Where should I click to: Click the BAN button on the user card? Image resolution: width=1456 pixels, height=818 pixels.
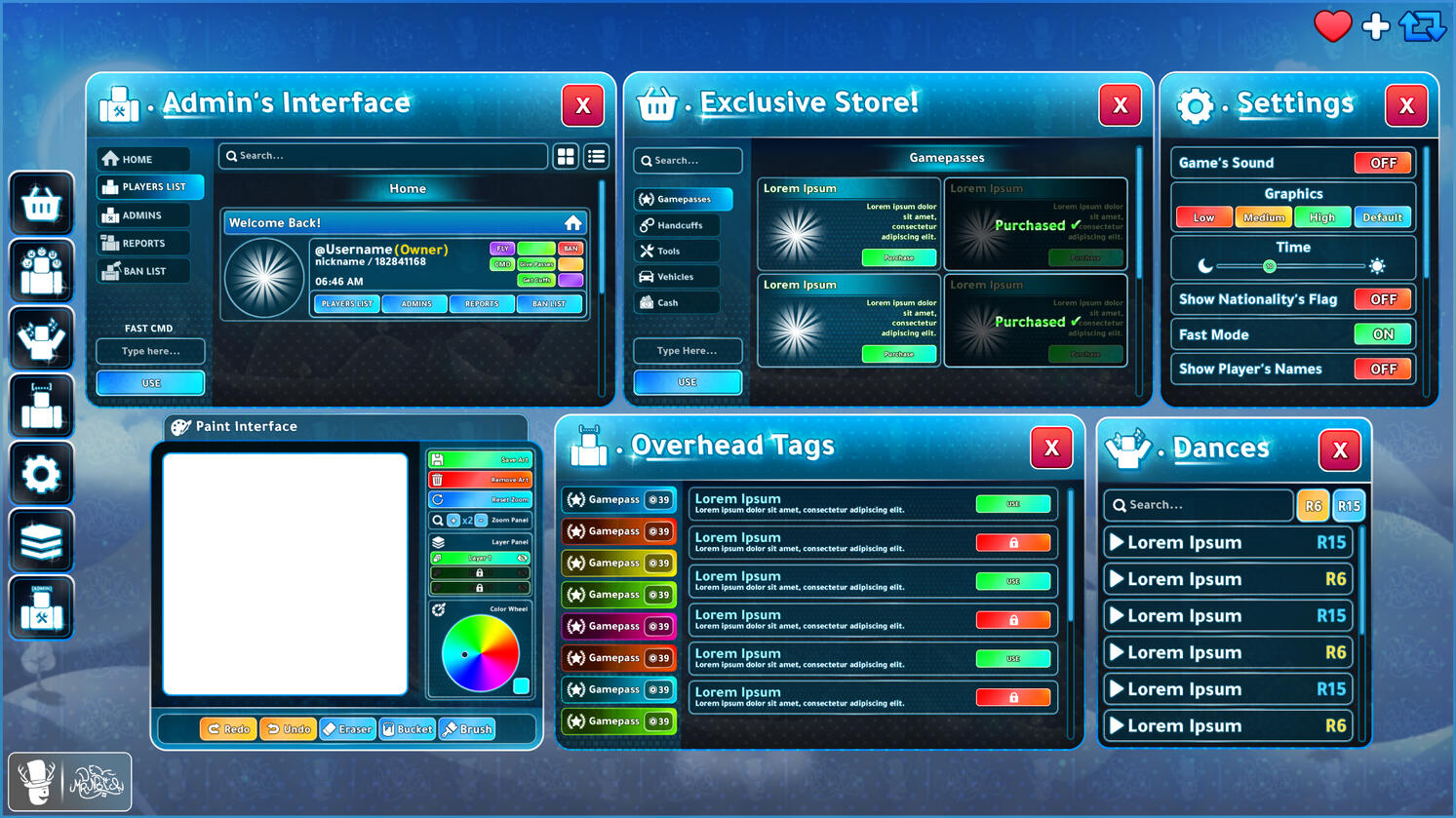click(571, 249)
